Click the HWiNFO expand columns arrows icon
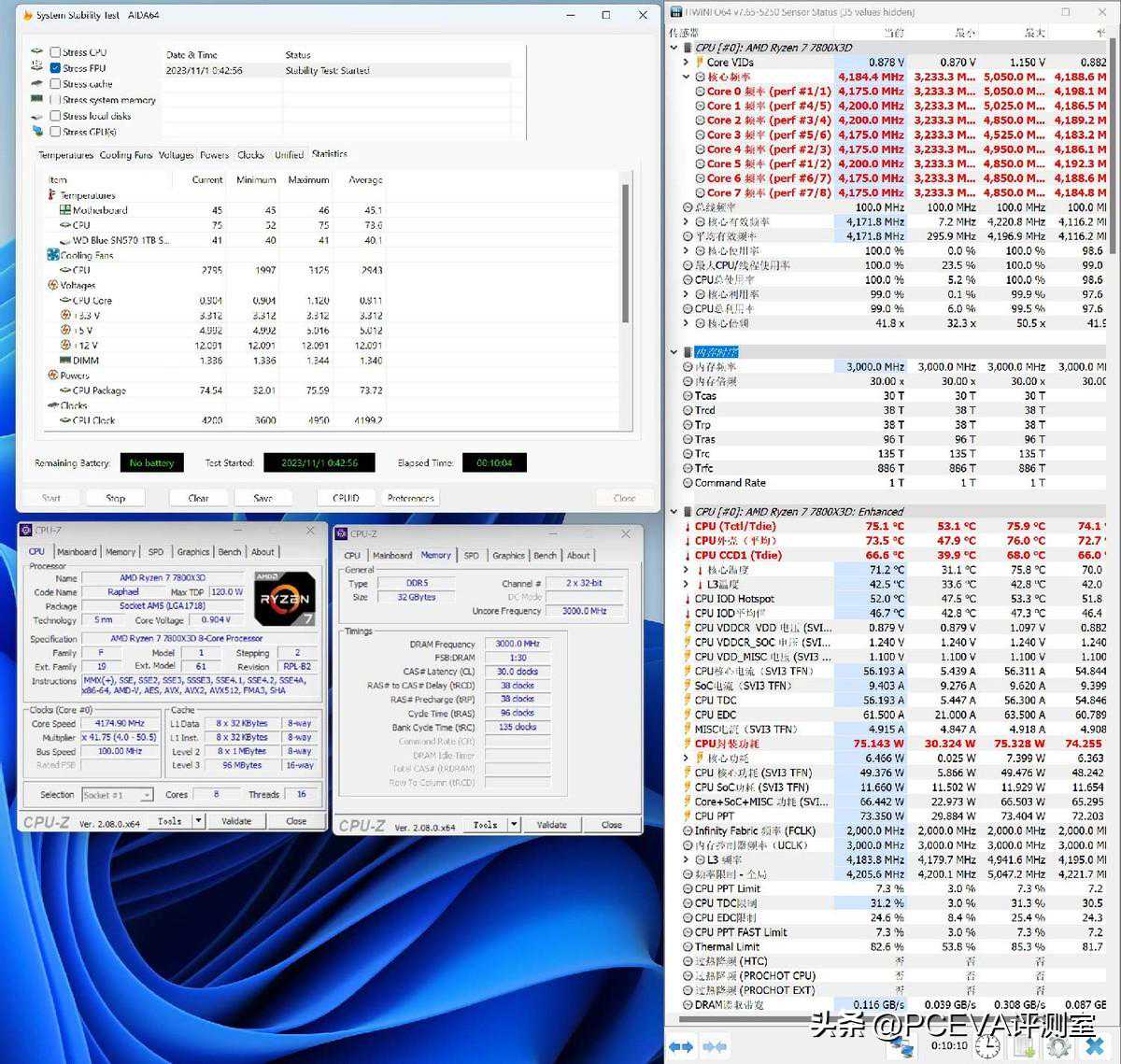The width and height of the screenshot is (1121, 1064). click(x=681, y=1047)
